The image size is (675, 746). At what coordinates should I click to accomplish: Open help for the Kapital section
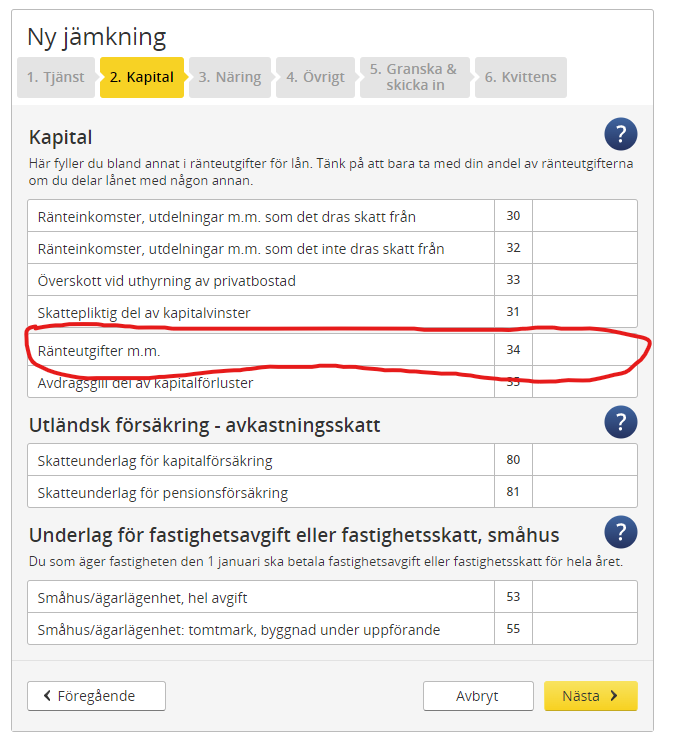coord(620,134)
